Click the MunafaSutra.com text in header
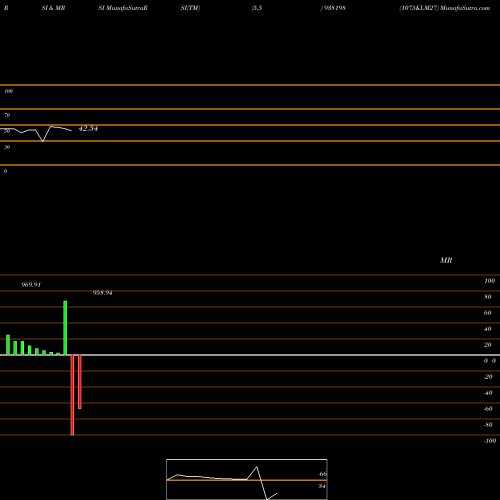Screen dimensions: 500x500 pyautogui.click(x=465, y=8)
